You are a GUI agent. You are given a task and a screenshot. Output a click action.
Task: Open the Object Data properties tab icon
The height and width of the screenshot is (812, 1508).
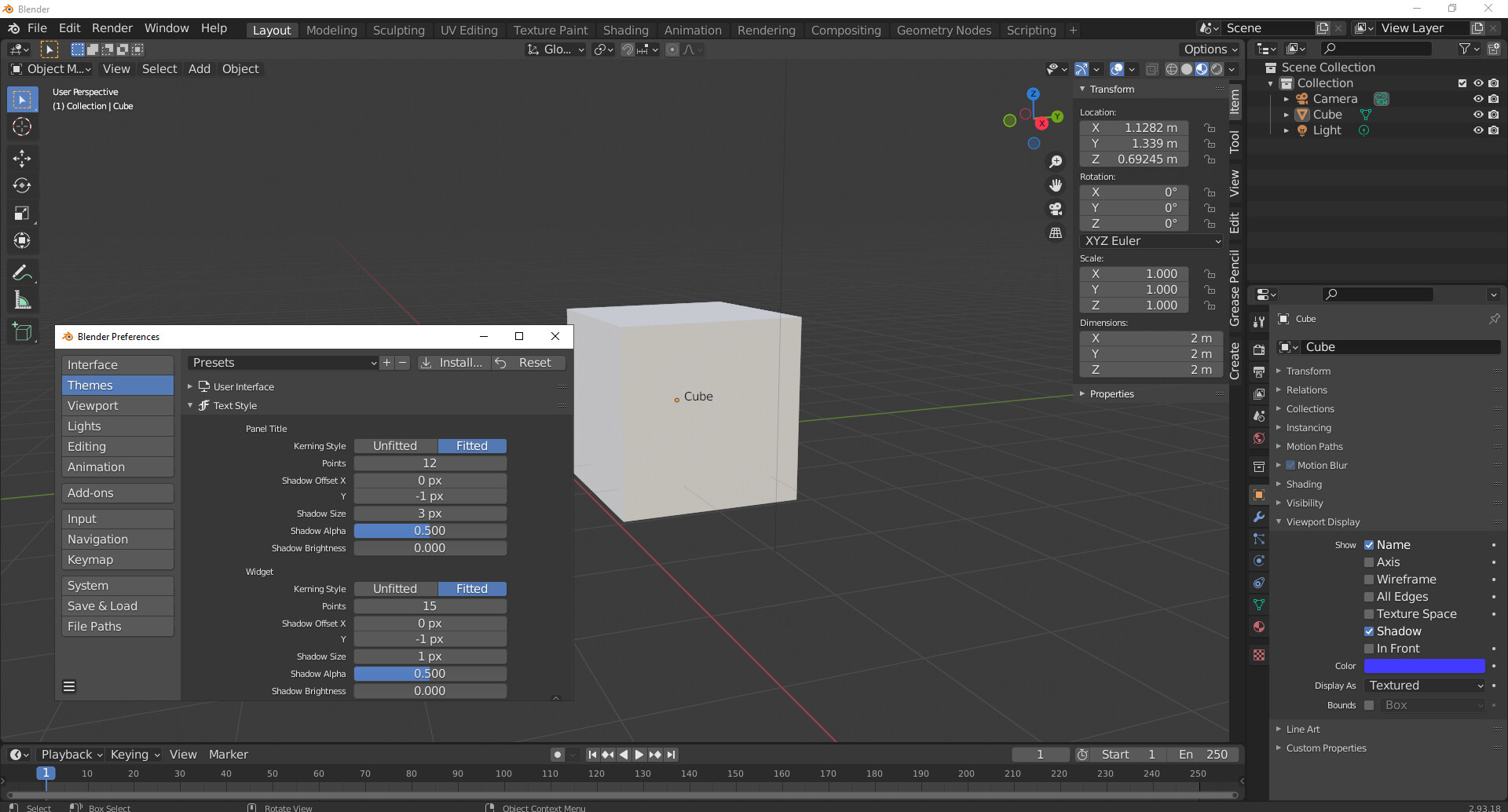[x=1259, y=605]
